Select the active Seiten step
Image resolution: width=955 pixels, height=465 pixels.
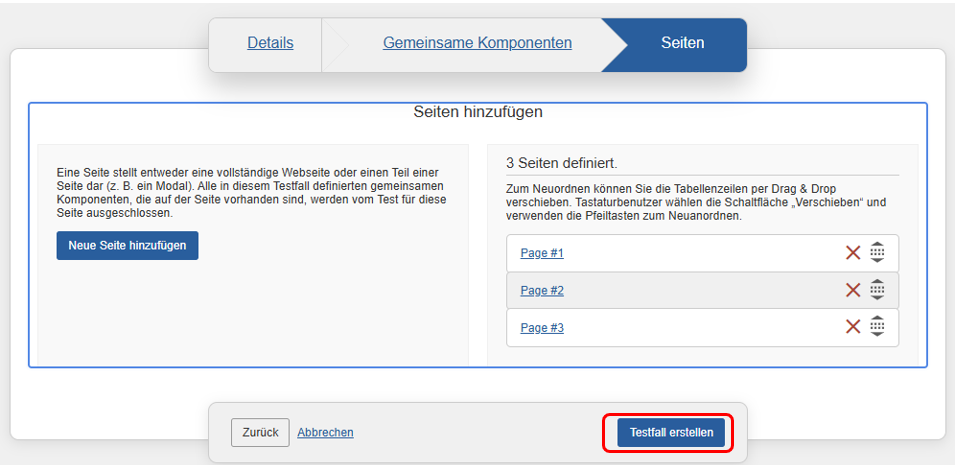point(682,43)
